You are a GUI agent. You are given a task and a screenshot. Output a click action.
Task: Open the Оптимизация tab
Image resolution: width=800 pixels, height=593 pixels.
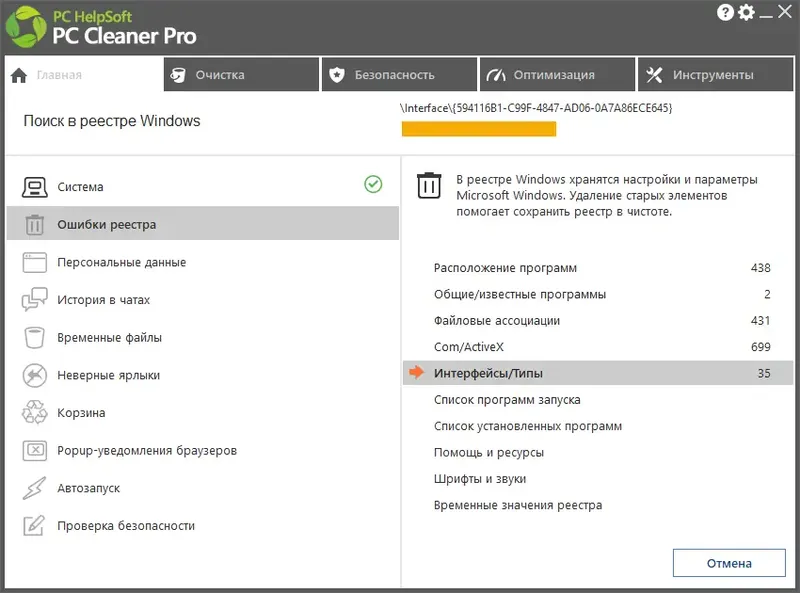point(557,74)
